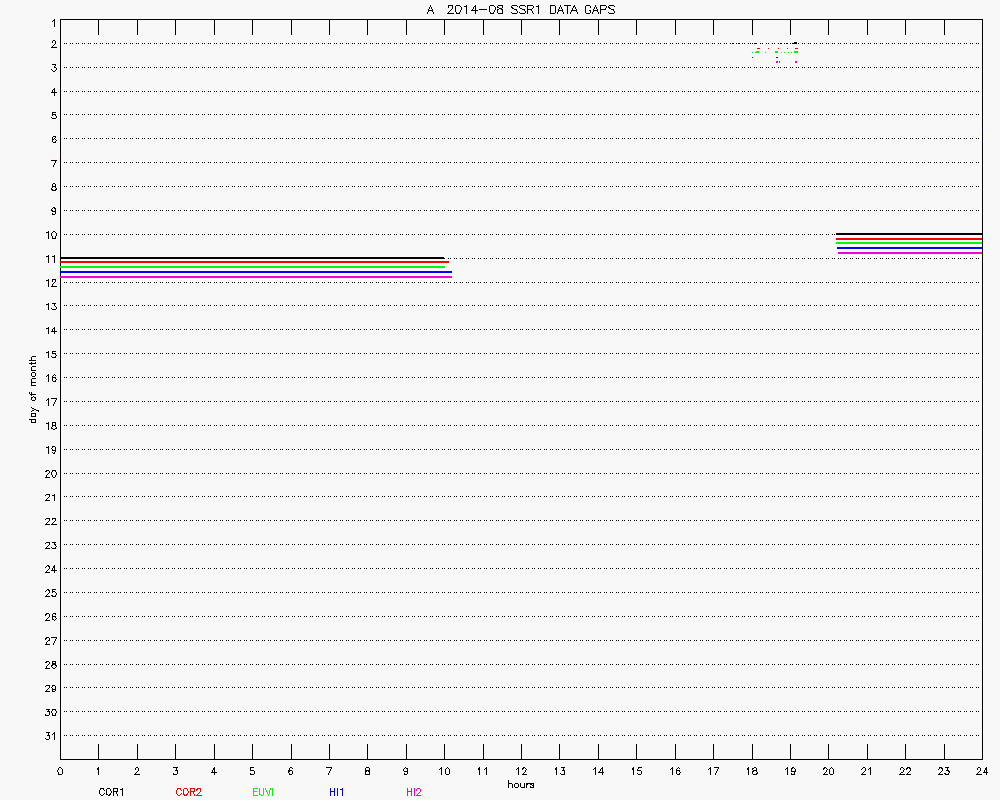Image resolution: width=1000 pixels, height=800 pixels.
Task: Select the blue HI1 legend label
Action: (337, 792)
